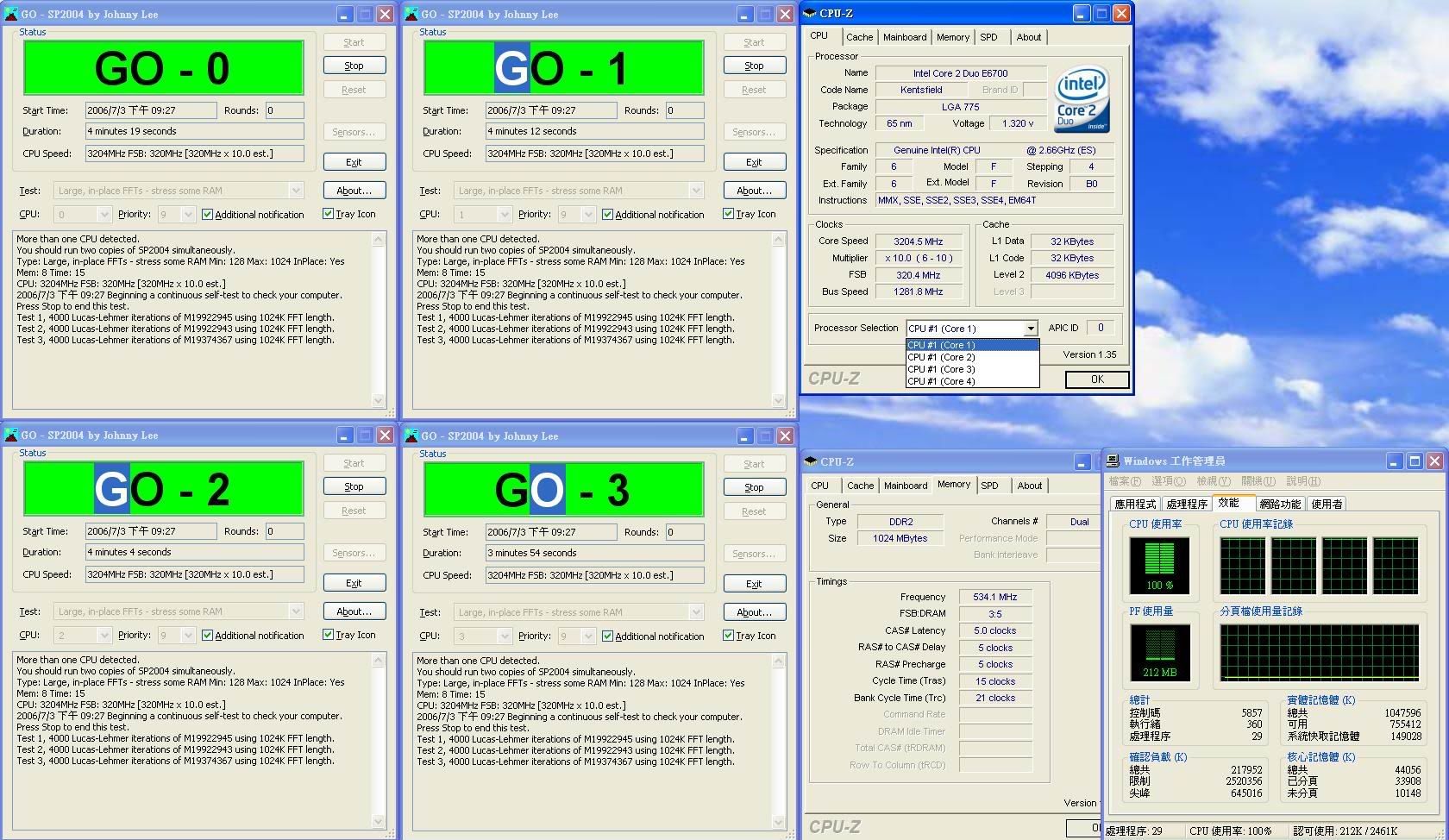Click the Windows Task Manager title icon
1449x840 pixels.
(1113, 461)
